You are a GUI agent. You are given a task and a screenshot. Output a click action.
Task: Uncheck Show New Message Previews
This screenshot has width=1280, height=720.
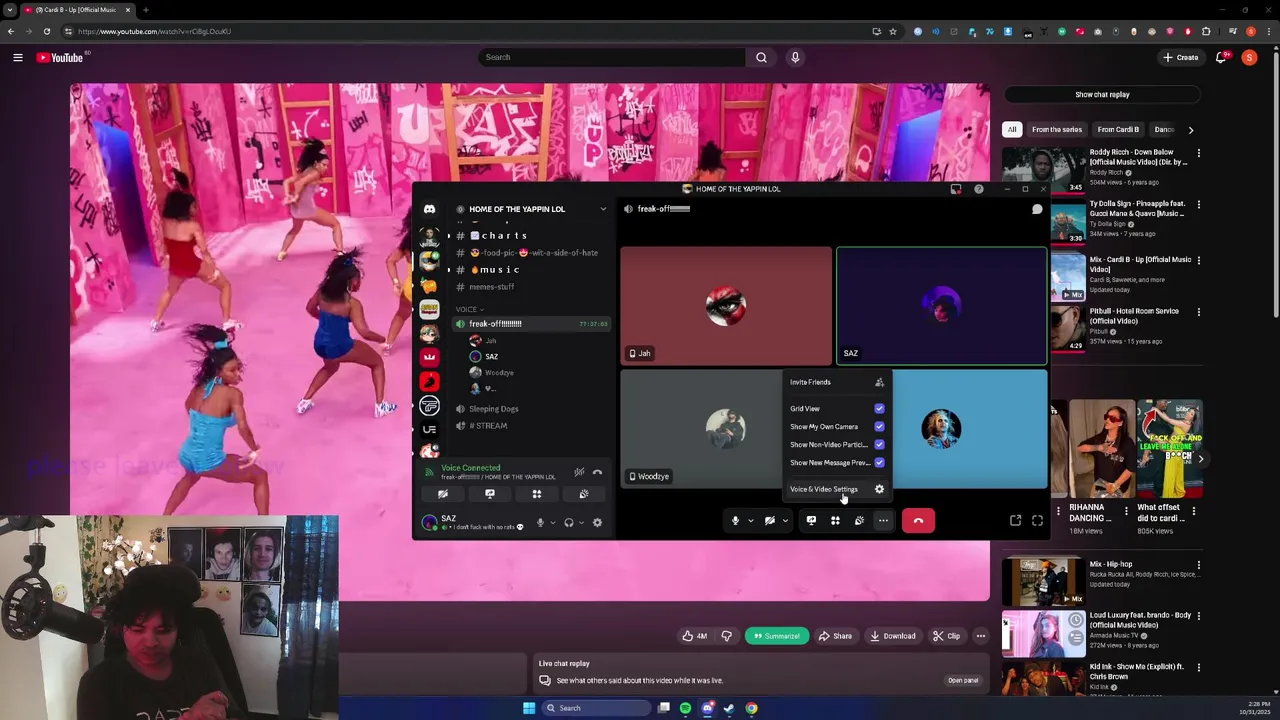[x=879, y=462]
